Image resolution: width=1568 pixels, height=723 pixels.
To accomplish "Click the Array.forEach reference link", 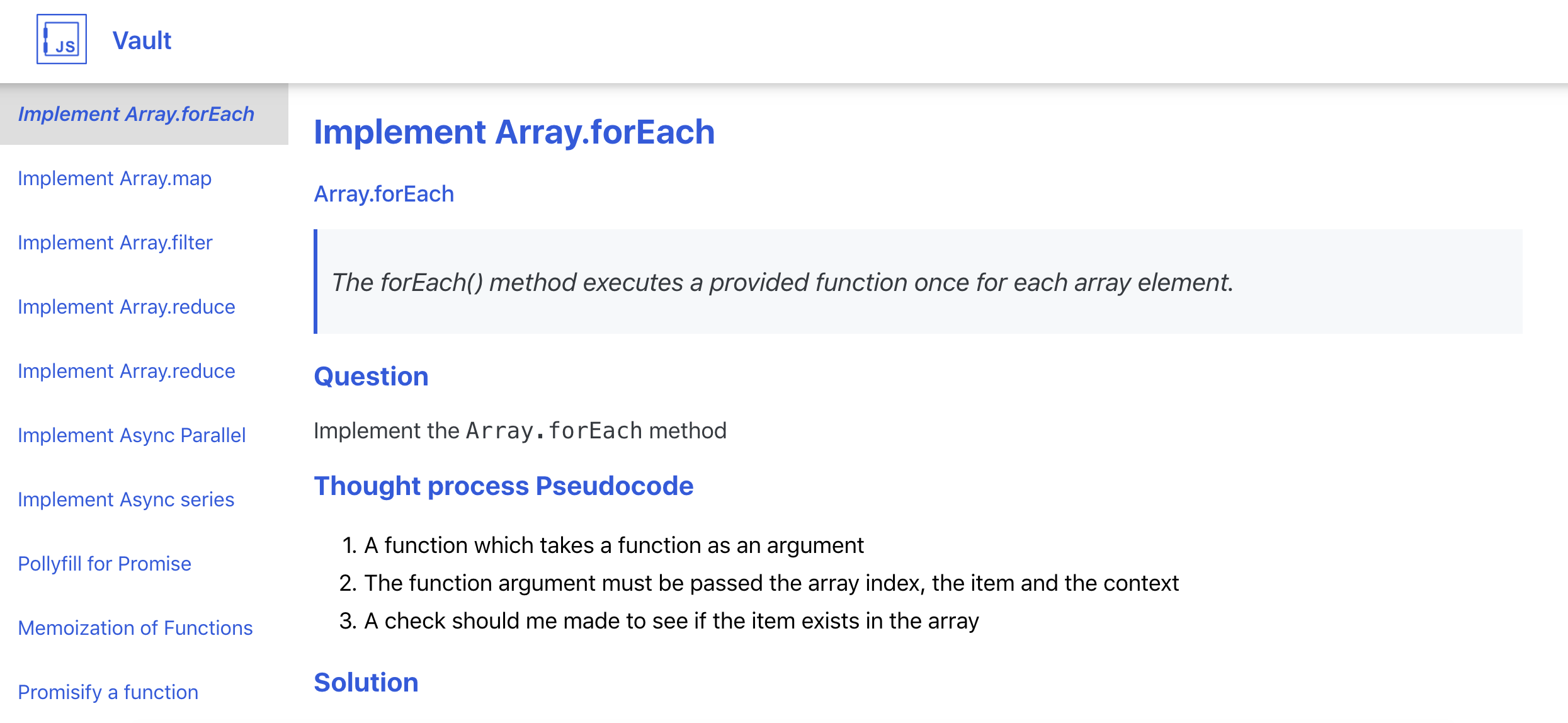I will [x=384, y=193].
